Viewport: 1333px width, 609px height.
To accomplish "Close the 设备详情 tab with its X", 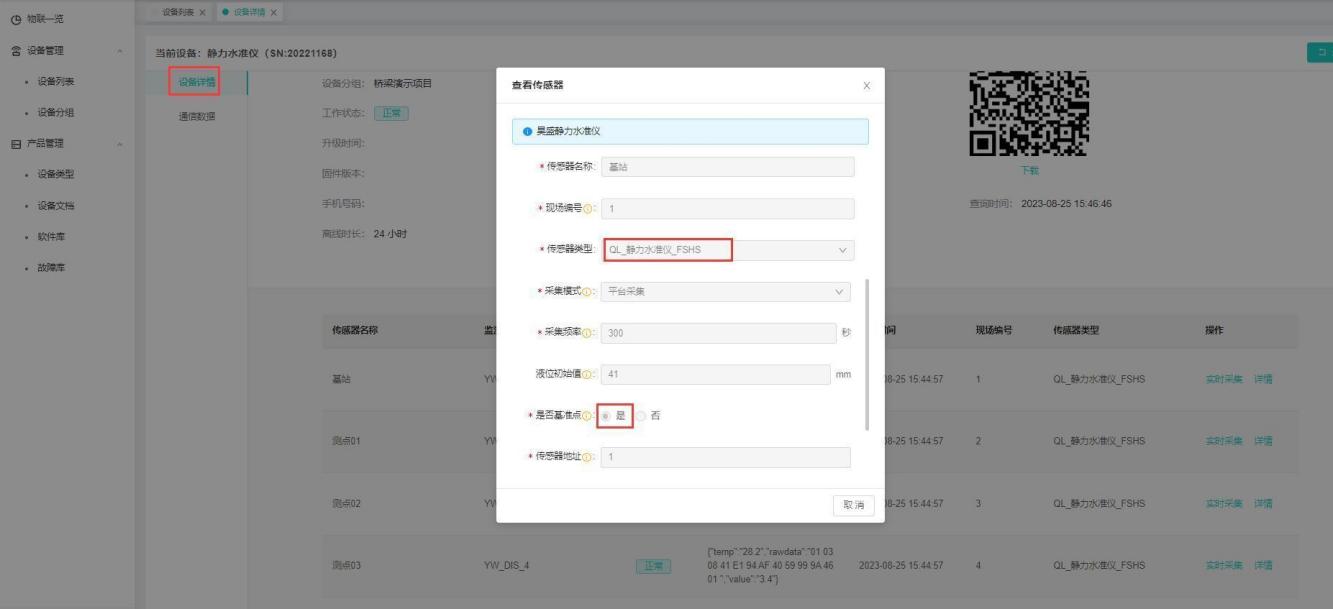I will [274, 11].
